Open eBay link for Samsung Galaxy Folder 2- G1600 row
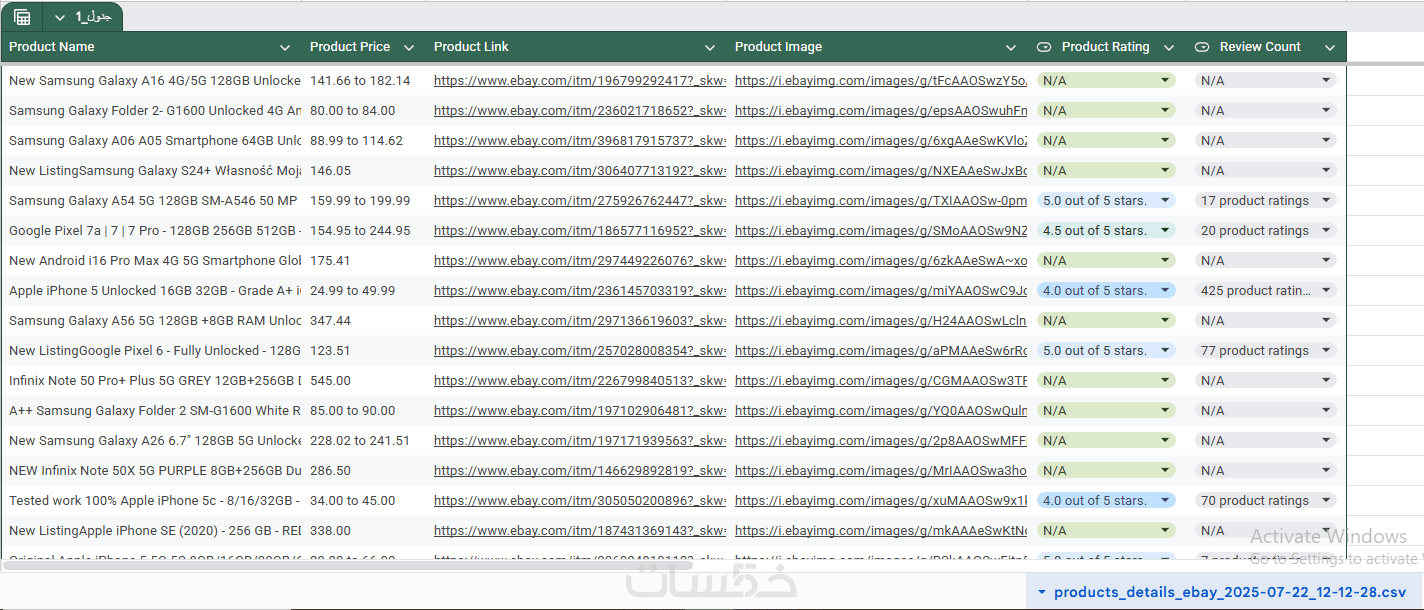The height and width of the screenshot is (610, 1424). 580,111
